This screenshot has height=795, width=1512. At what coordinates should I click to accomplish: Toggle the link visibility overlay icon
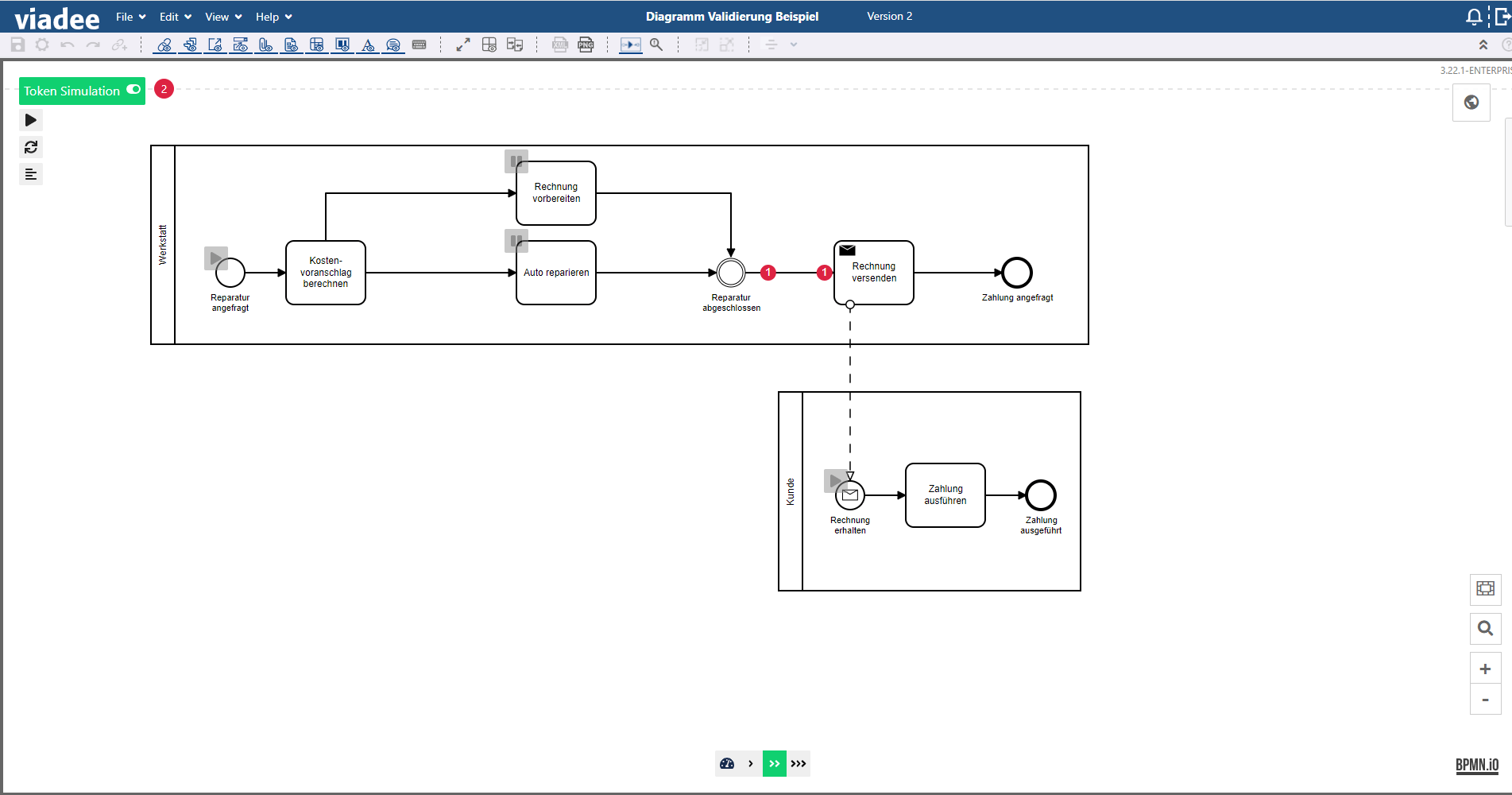164,45
